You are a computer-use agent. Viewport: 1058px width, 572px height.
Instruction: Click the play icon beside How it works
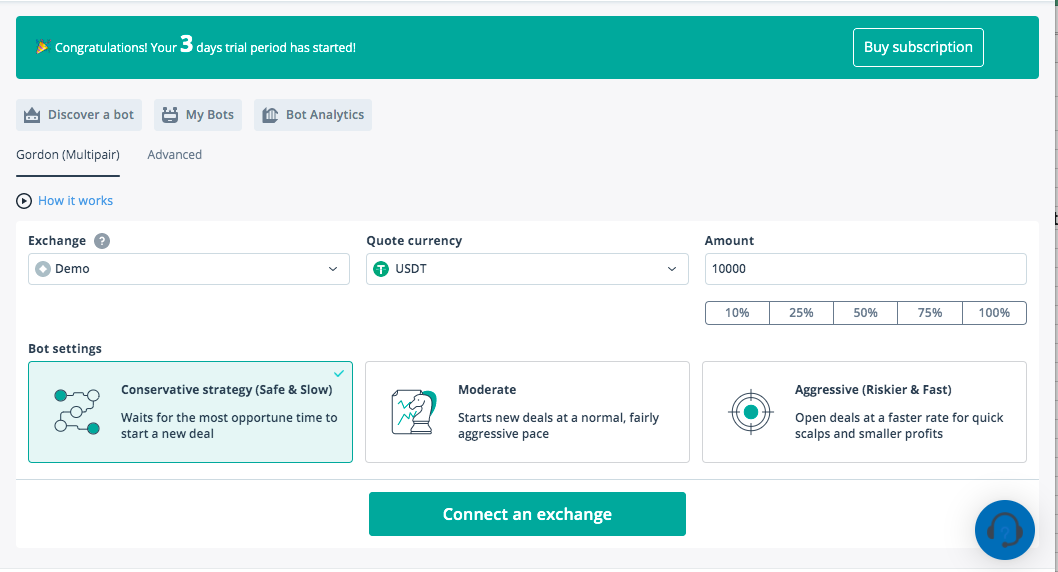[x=24, y=201]
